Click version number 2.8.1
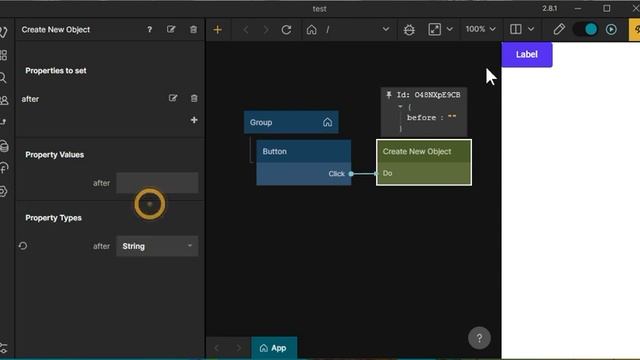Screen dimensions: 640x360 549,8
